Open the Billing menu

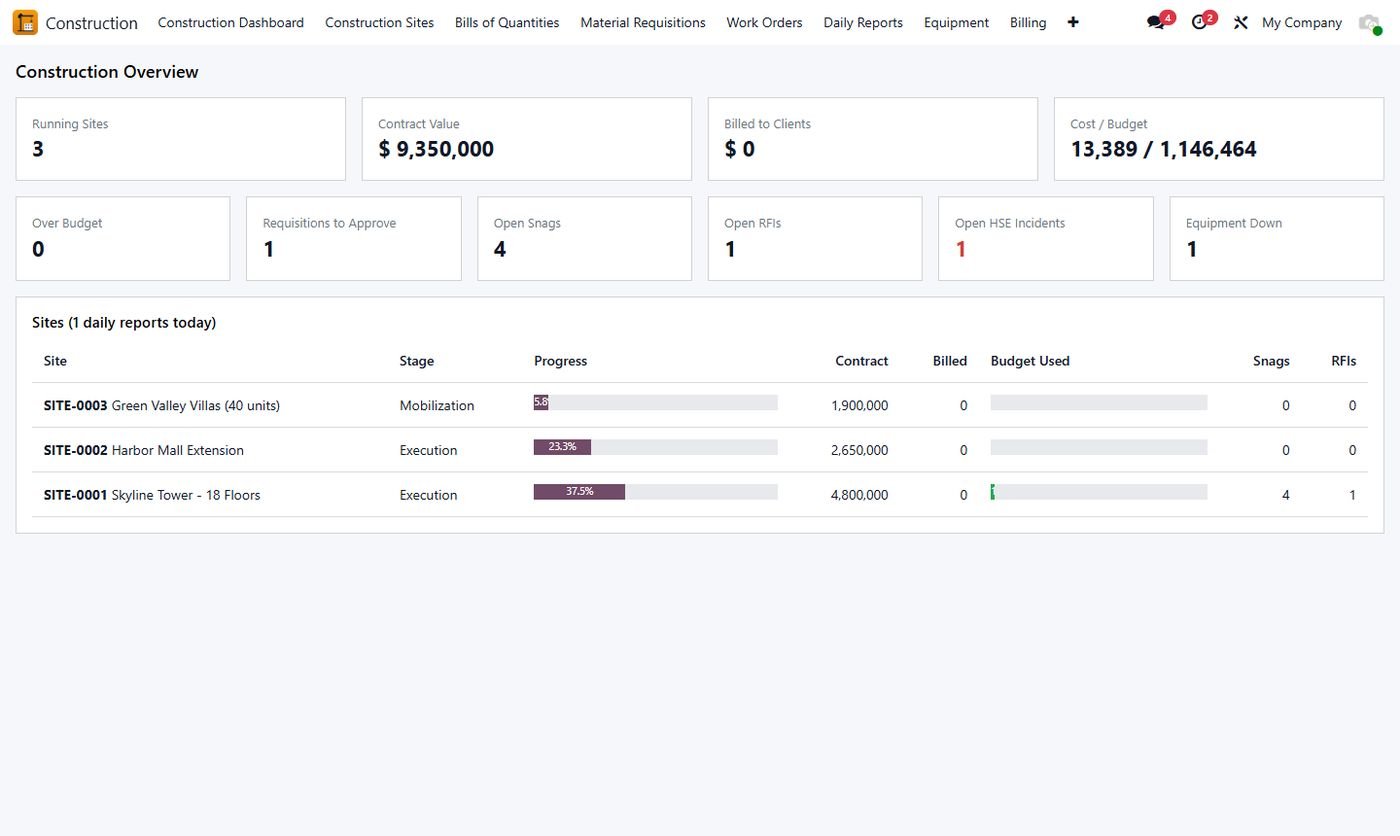point(1028,22)
